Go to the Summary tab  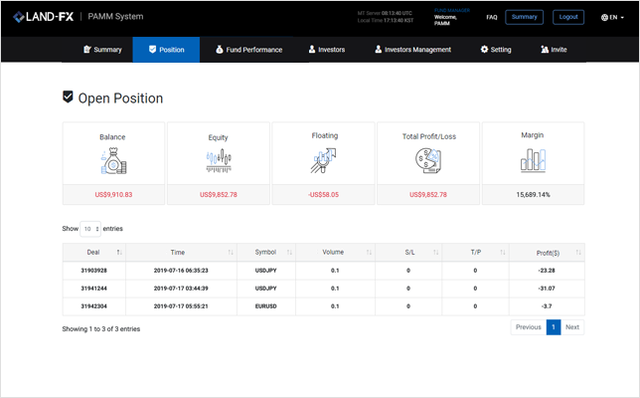[102, 50]
